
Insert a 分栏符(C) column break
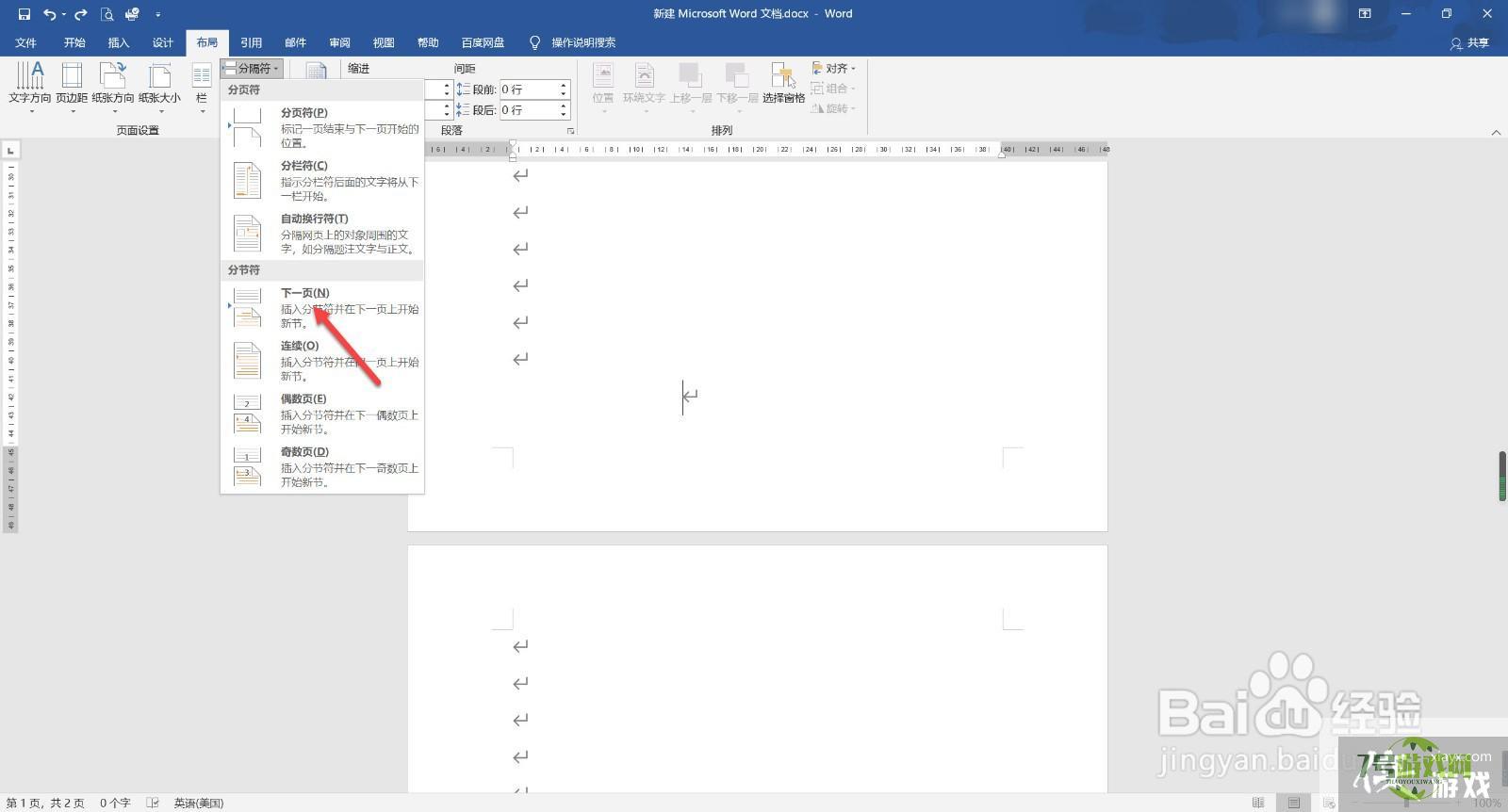pyautogui.click(x=322, y=180)
